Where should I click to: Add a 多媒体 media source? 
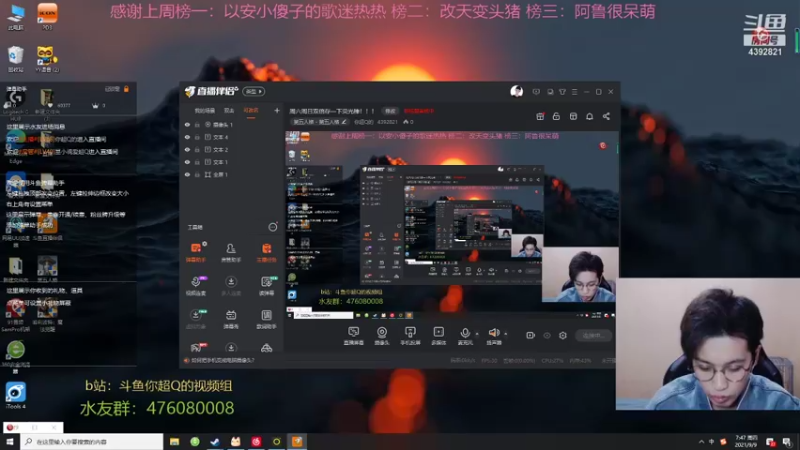[438, 336]
